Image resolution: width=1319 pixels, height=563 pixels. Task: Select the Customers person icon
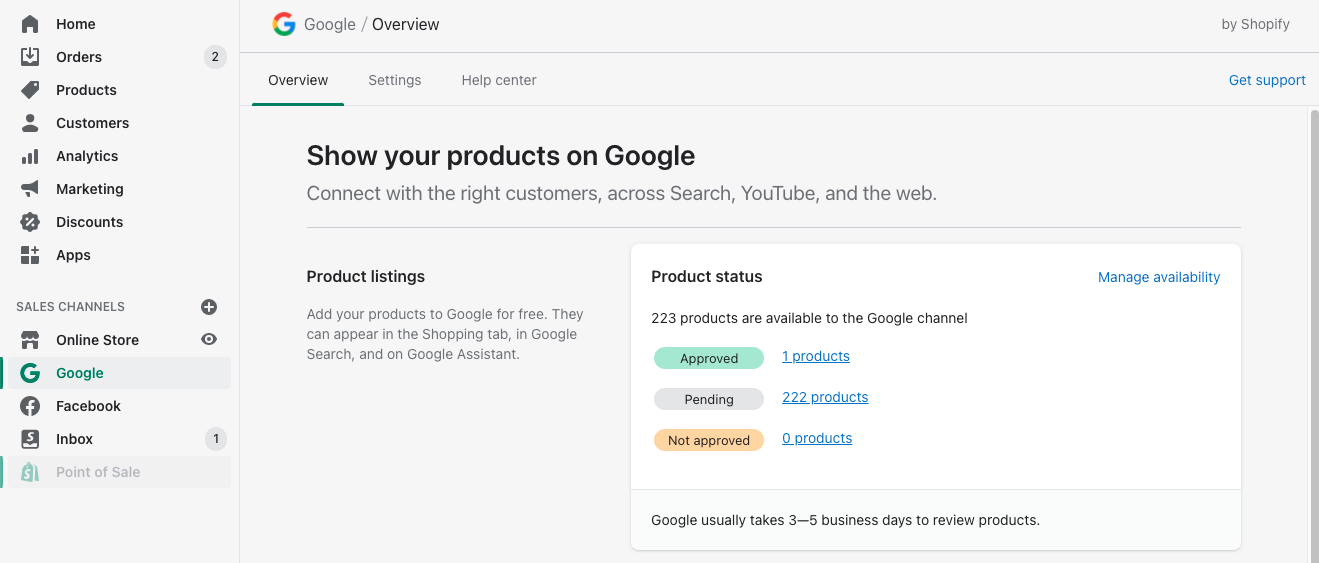click(x=30, y=123)
